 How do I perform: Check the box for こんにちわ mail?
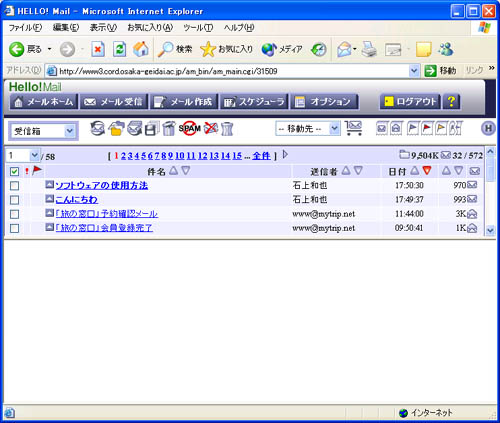14,200
